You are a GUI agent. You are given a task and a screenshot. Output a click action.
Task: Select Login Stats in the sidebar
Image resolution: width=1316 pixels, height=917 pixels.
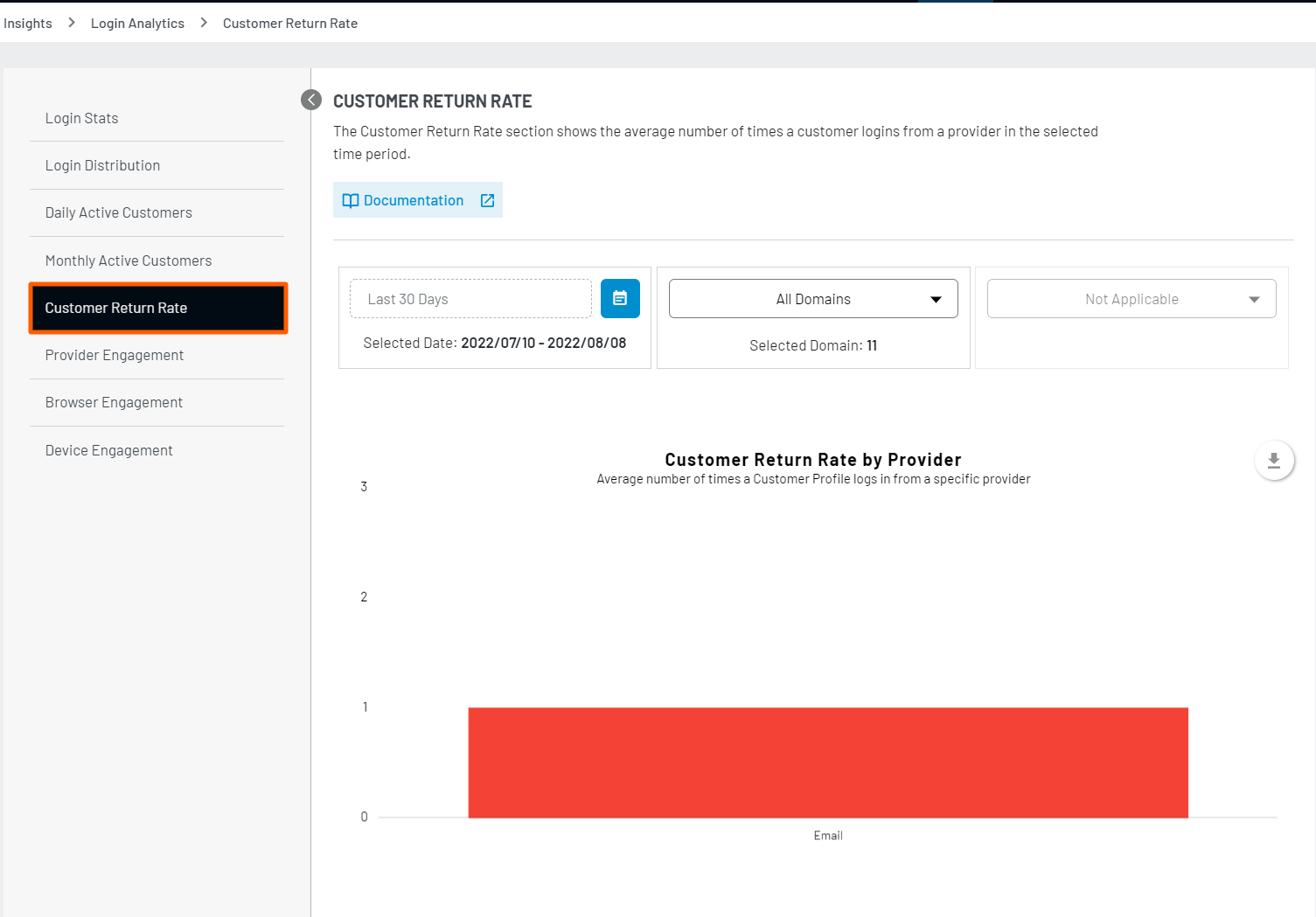(x=81, y=118)
